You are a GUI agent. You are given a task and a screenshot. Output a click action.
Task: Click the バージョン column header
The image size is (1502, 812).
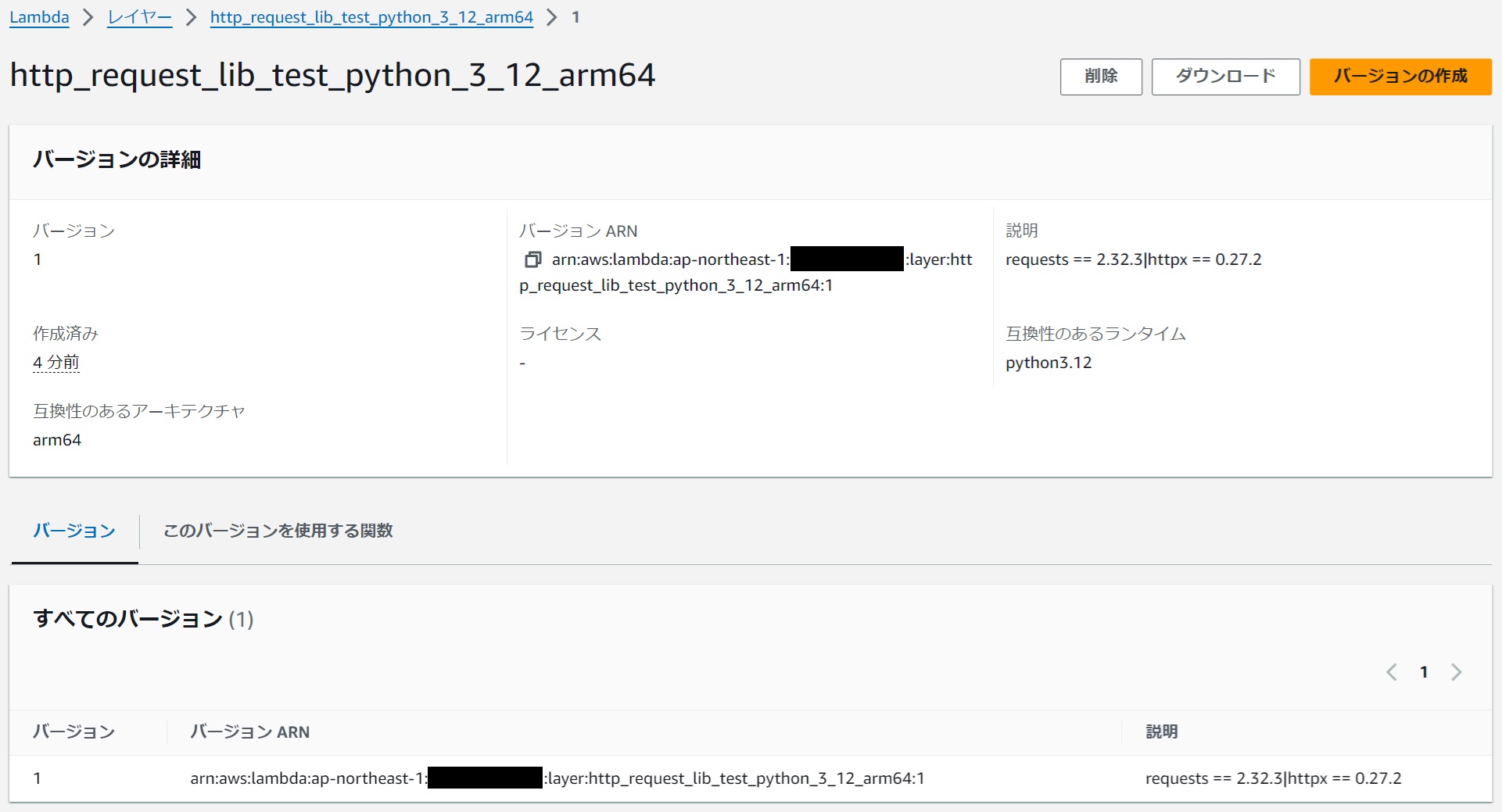click(73, 732)
